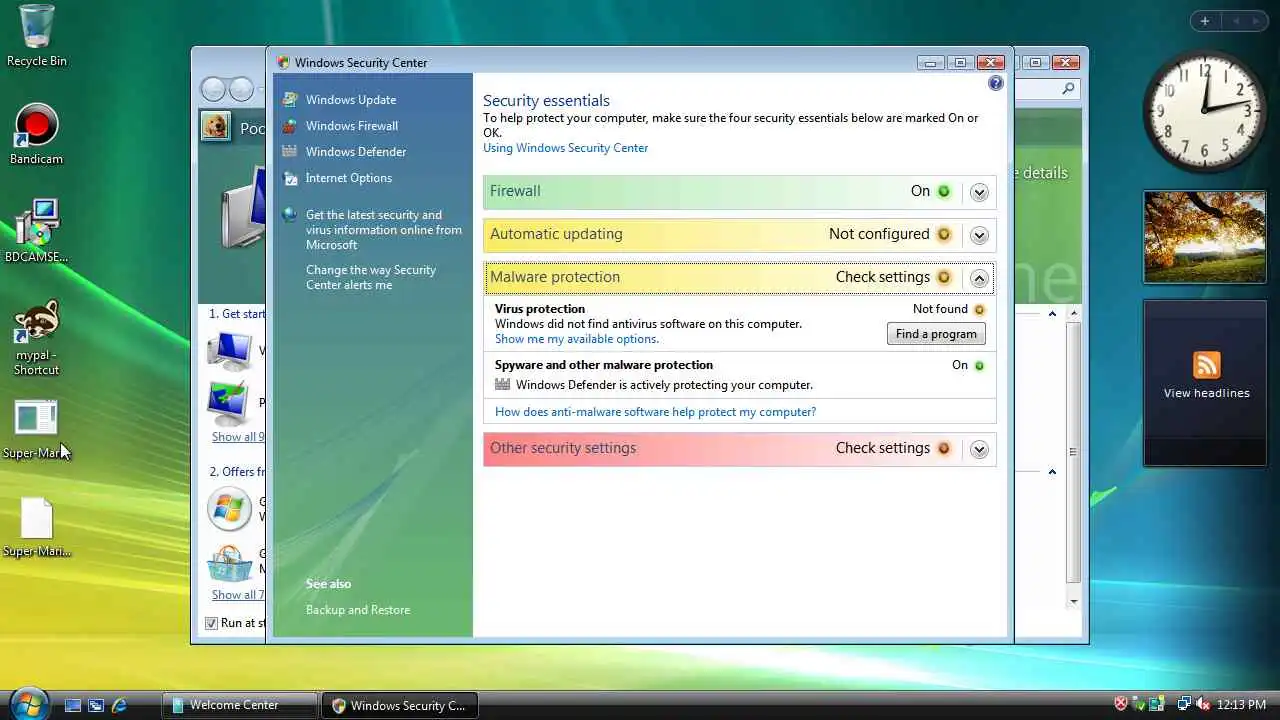Click the Internet Options checklist icon
Viewport: 1280px width, 720px height.
290,177
